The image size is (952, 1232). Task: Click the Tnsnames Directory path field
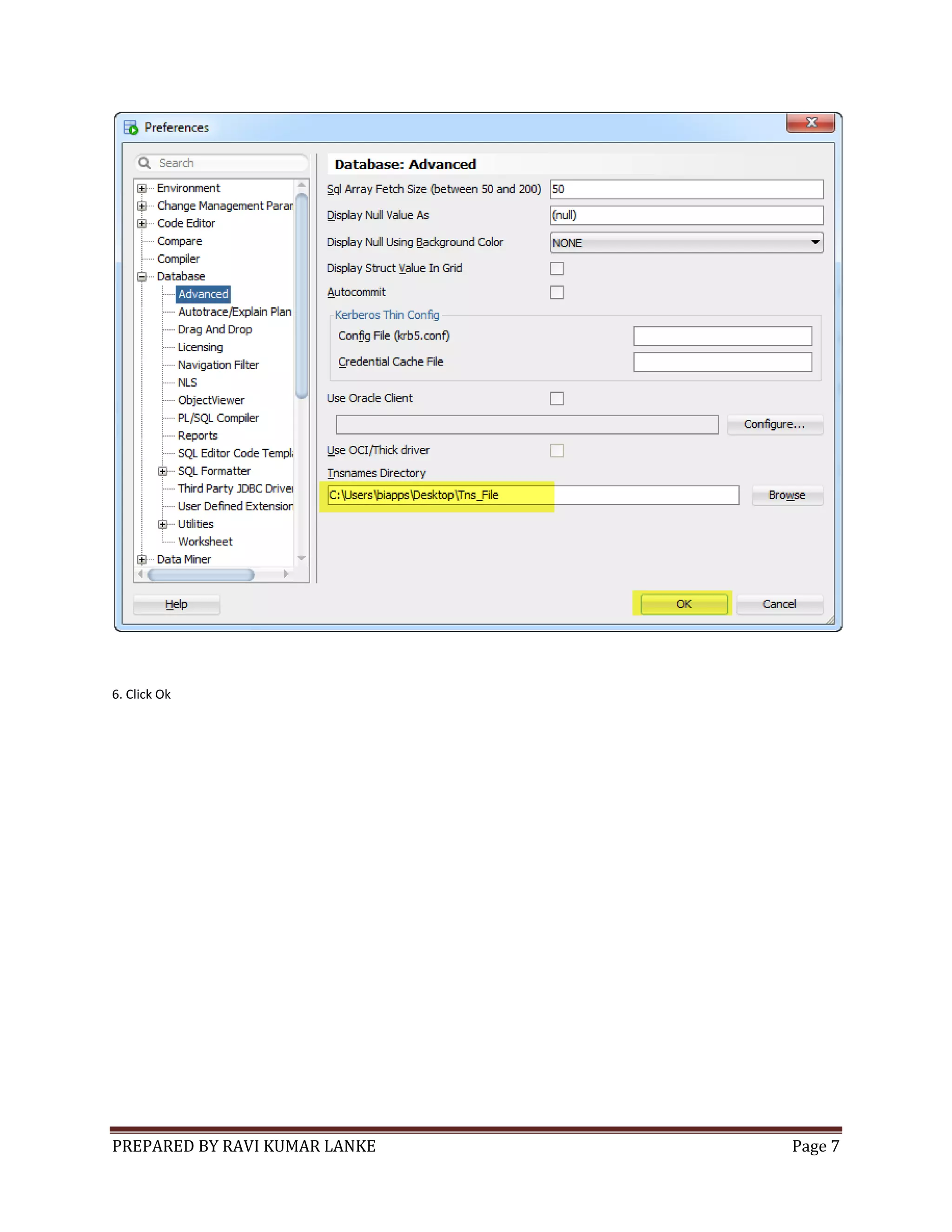click(x=532, y=495)
